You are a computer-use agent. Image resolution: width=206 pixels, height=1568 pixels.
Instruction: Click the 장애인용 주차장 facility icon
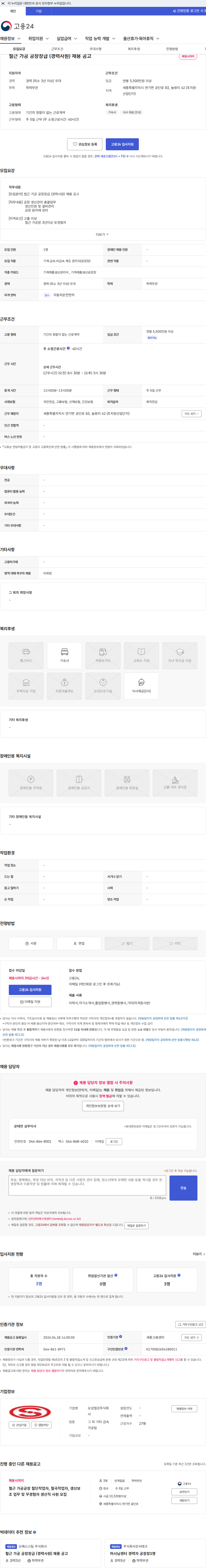click(x=31, y=783)
